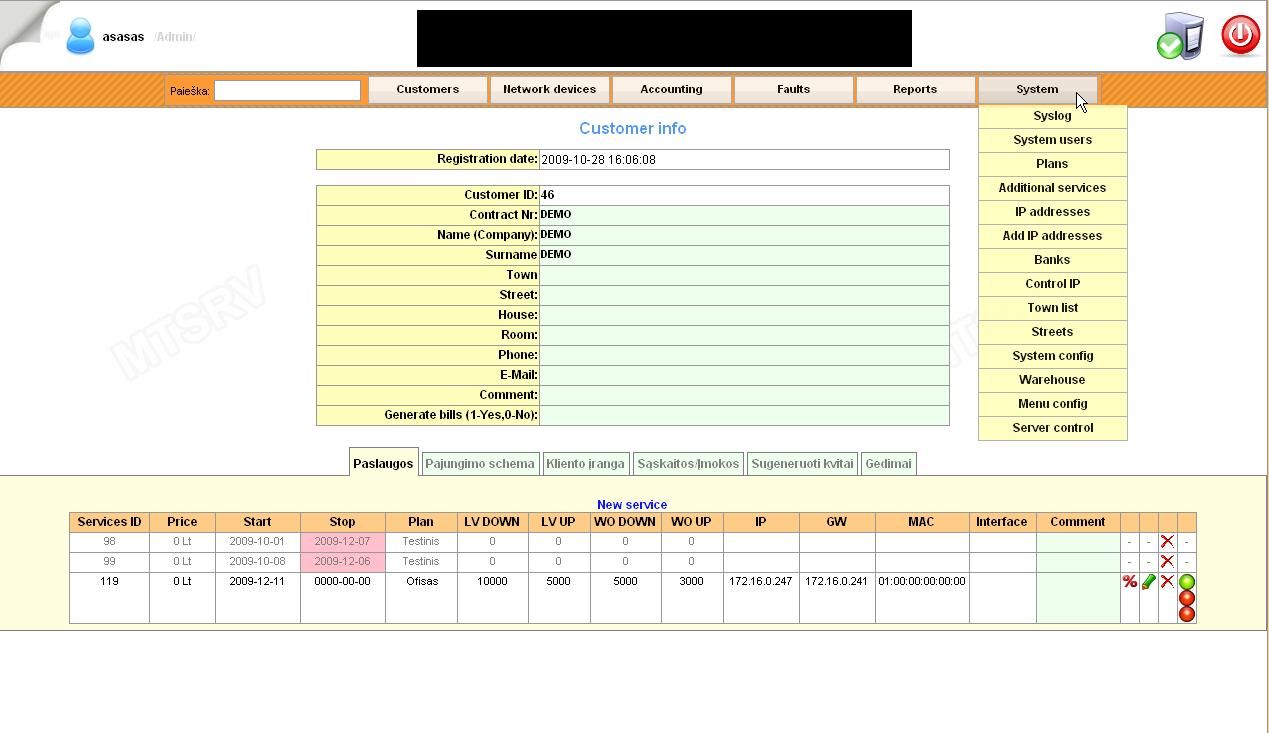Click the Paieška search input field
Viewport: 1269px width, 733px height.
coord(287,90)
